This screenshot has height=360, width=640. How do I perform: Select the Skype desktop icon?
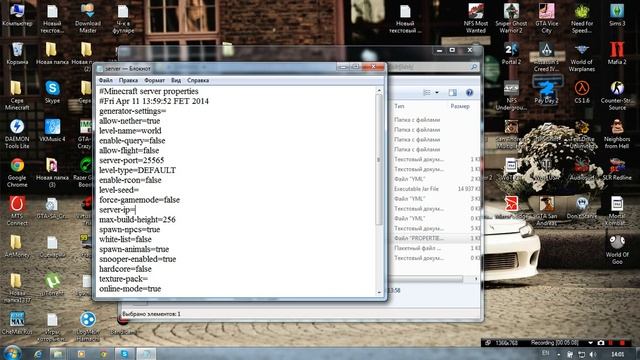tap(52, 92)
